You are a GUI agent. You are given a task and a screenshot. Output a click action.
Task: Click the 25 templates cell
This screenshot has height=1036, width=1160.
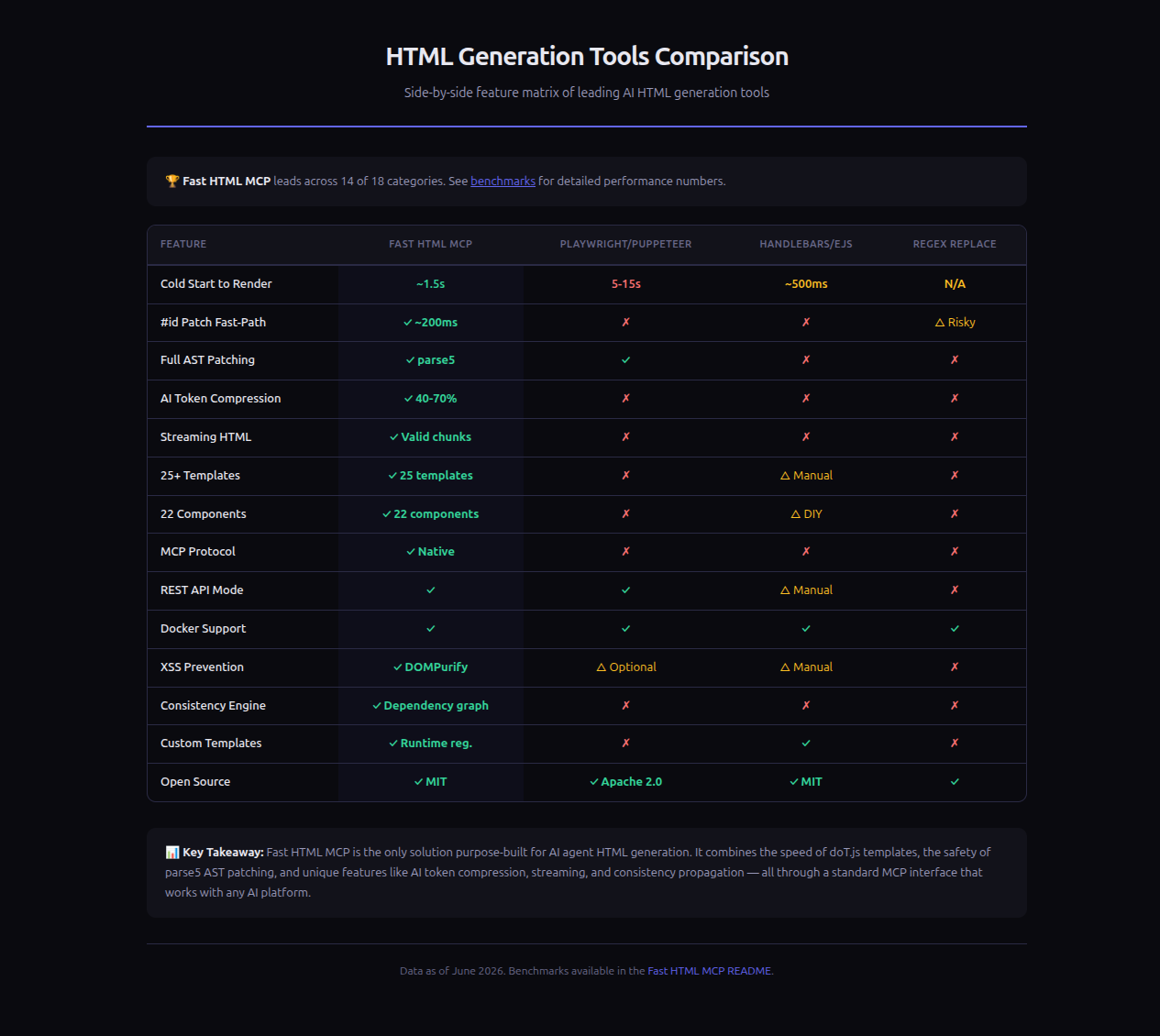(430, 476)
